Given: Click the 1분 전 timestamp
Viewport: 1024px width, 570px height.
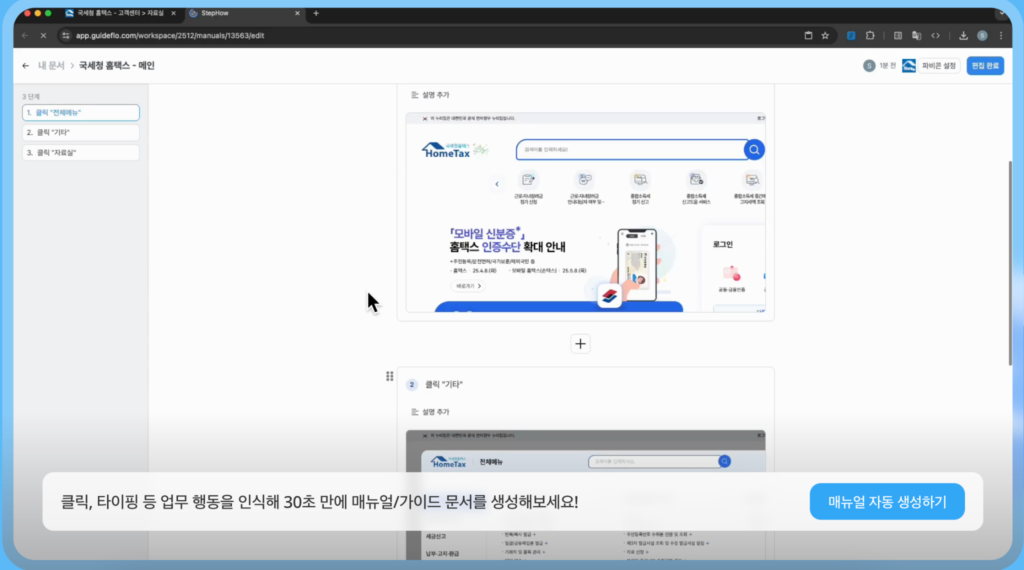Looking at the screenshot, I should pos(887,65).
